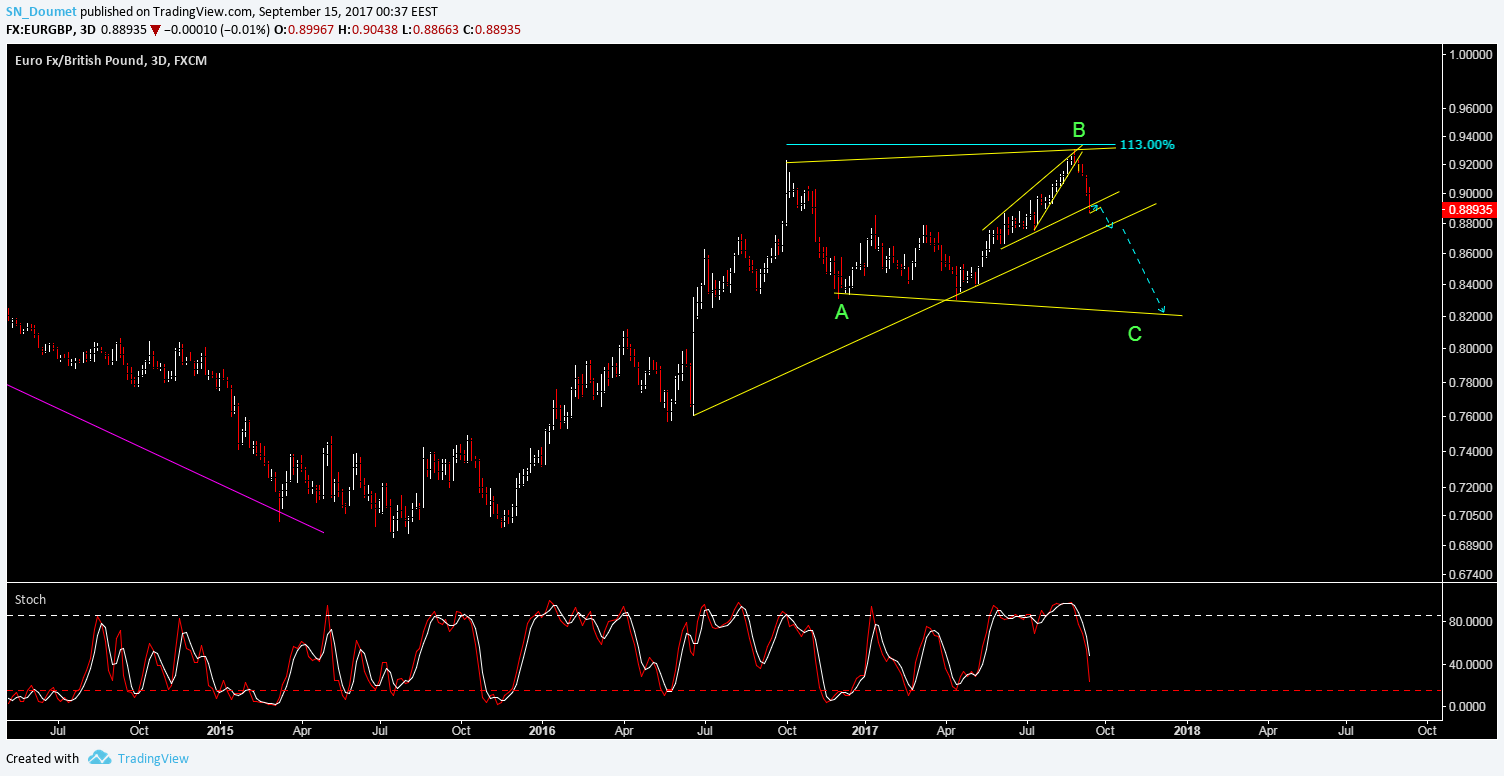Click the closing price value C:0.88935
Image resolution: width=1504 pixels, height=776 pixels.
pos(491,29)
